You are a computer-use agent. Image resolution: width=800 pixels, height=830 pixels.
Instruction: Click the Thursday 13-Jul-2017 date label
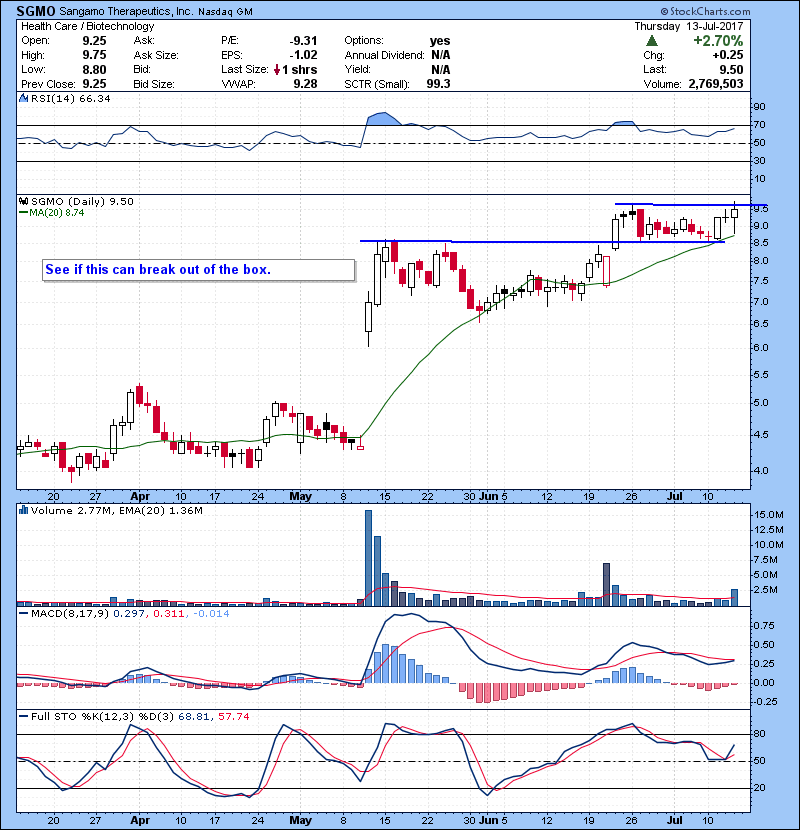point(689,26)
